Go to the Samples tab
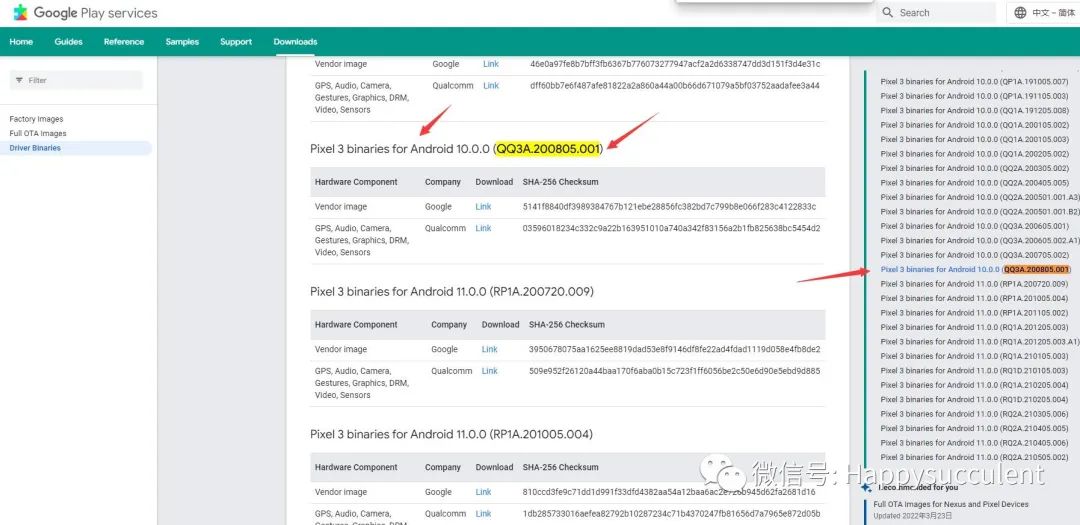Viewport: 1080px width, 525px height. (x=182, y=42)
